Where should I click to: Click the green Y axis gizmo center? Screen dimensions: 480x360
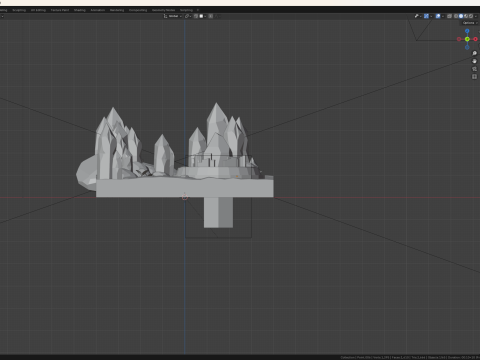click(x=467, y=39)
